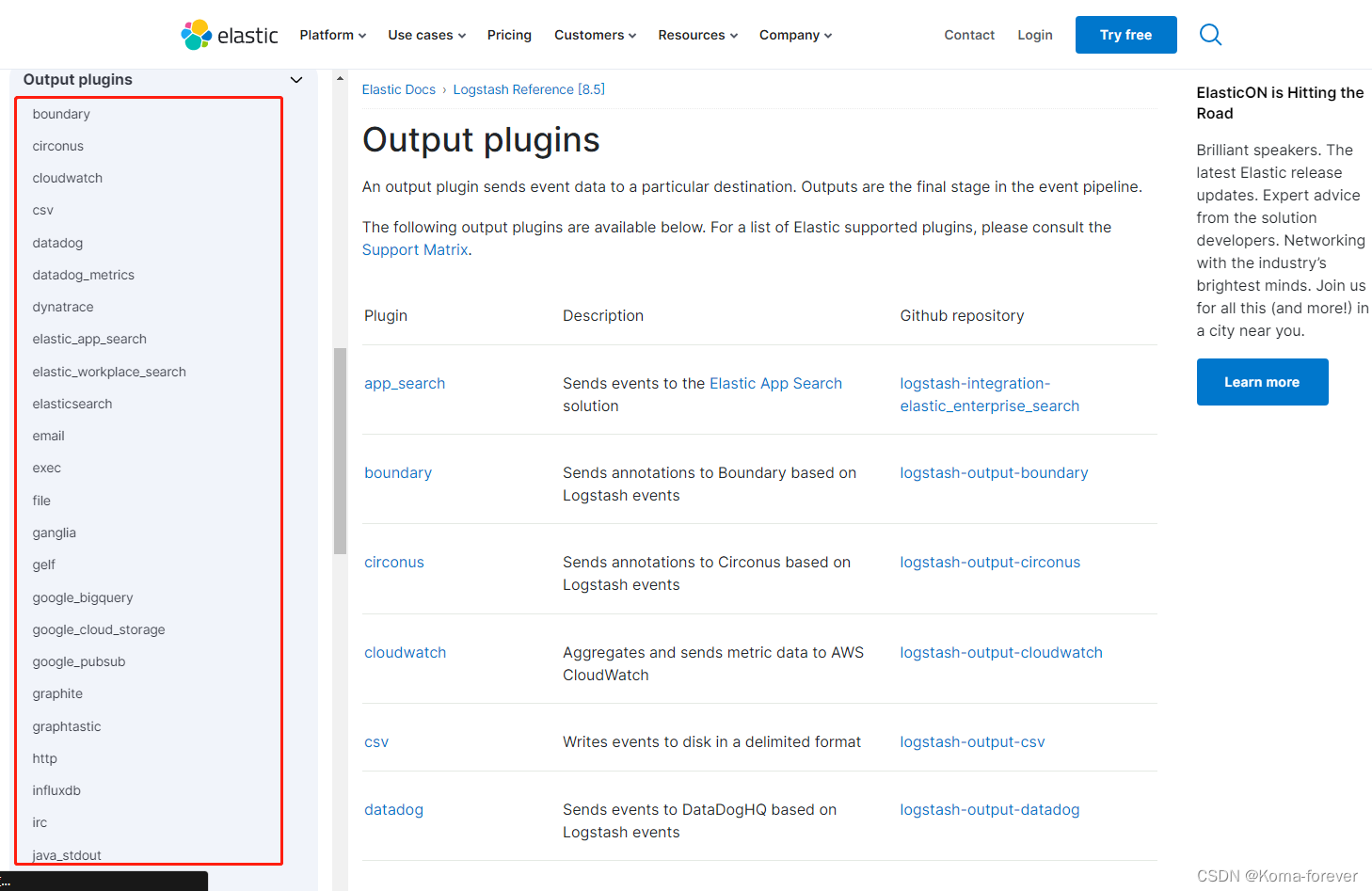Expand the Platform dropdown menu
This screenshot has width=1372, height=891.
click(x=332, y=35)
